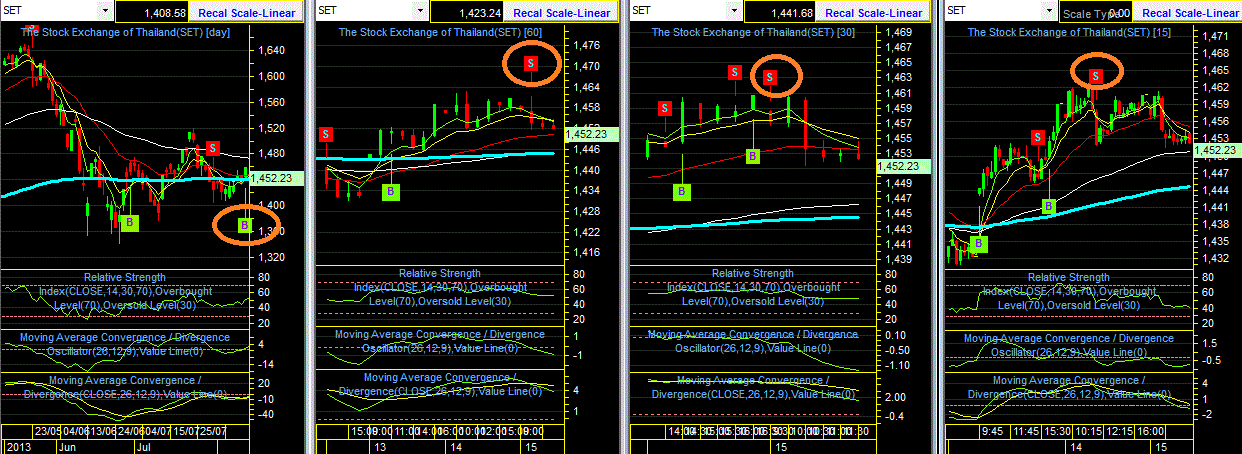Click title 'The Stock Exchange of Thailand(SET) [day]'
The height and width of the screenshot is (454, 1242).
click(x=126, y=32)
